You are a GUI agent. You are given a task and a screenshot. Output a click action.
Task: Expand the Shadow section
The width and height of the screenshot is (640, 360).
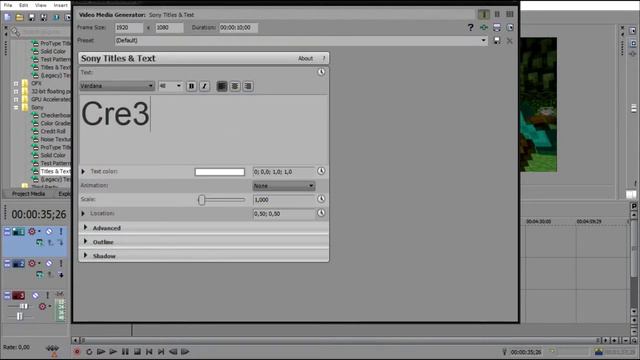(x=85, y=255)
